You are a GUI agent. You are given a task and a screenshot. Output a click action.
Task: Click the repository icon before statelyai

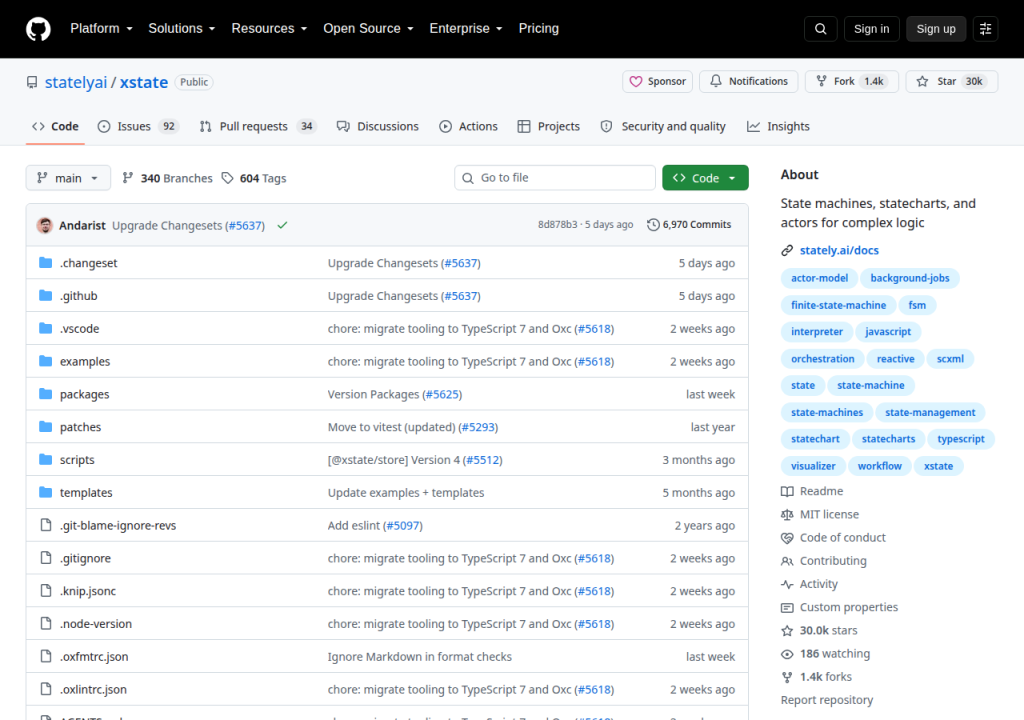pos(32,82)
